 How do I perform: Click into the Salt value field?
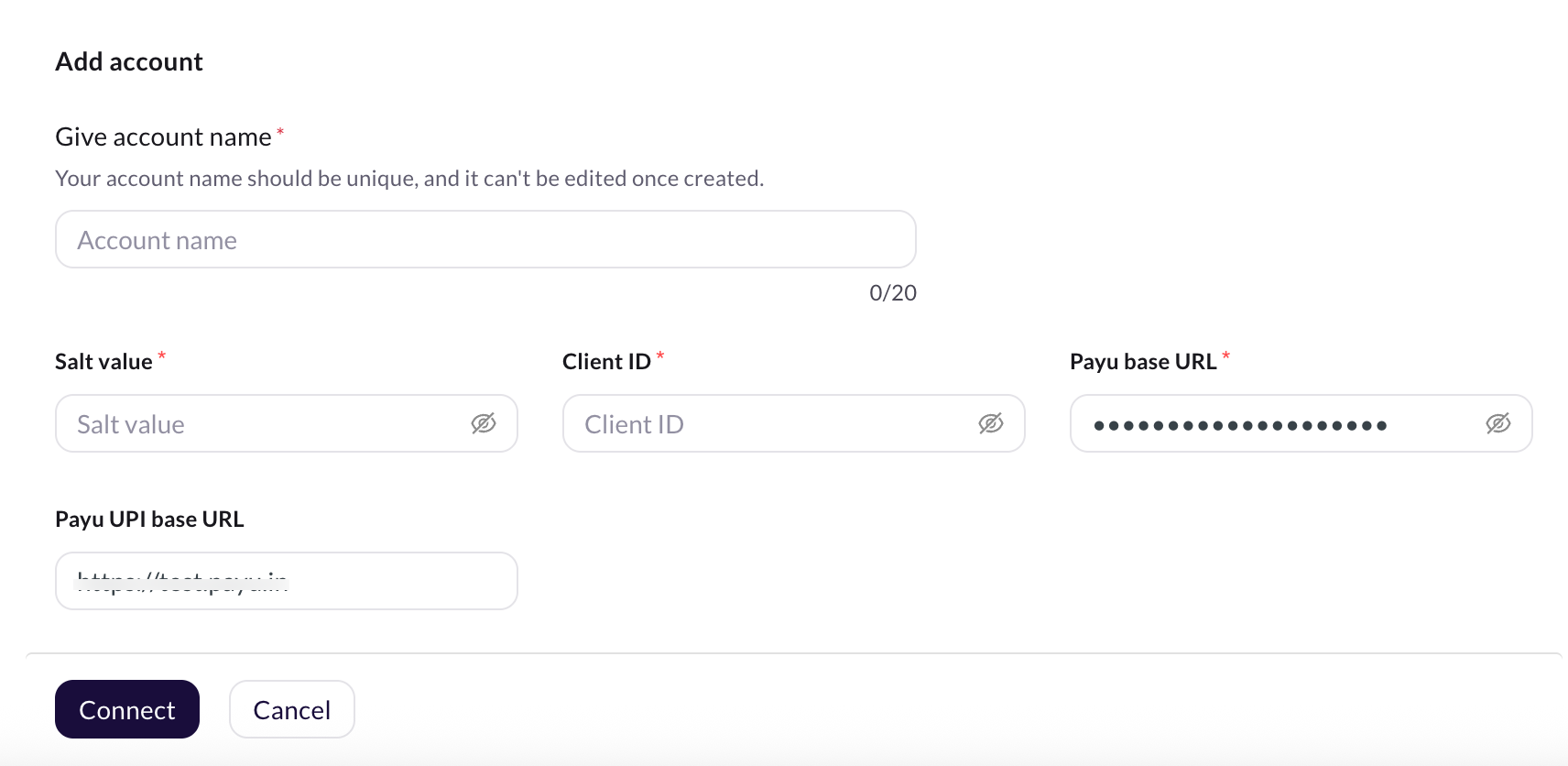click(287, 423)
